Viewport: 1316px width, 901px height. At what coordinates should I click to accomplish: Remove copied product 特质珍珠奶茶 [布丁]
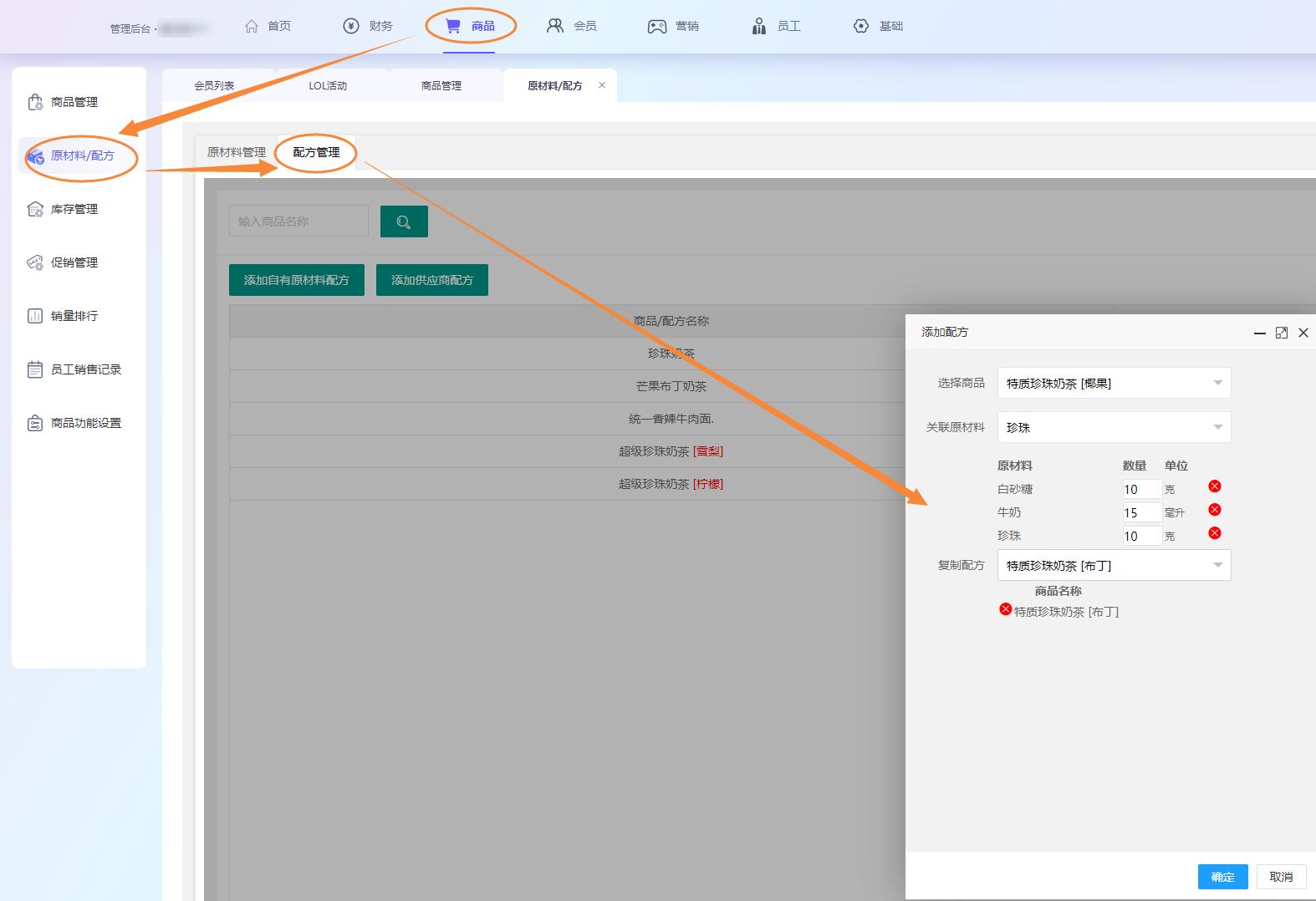[1006, 609]
